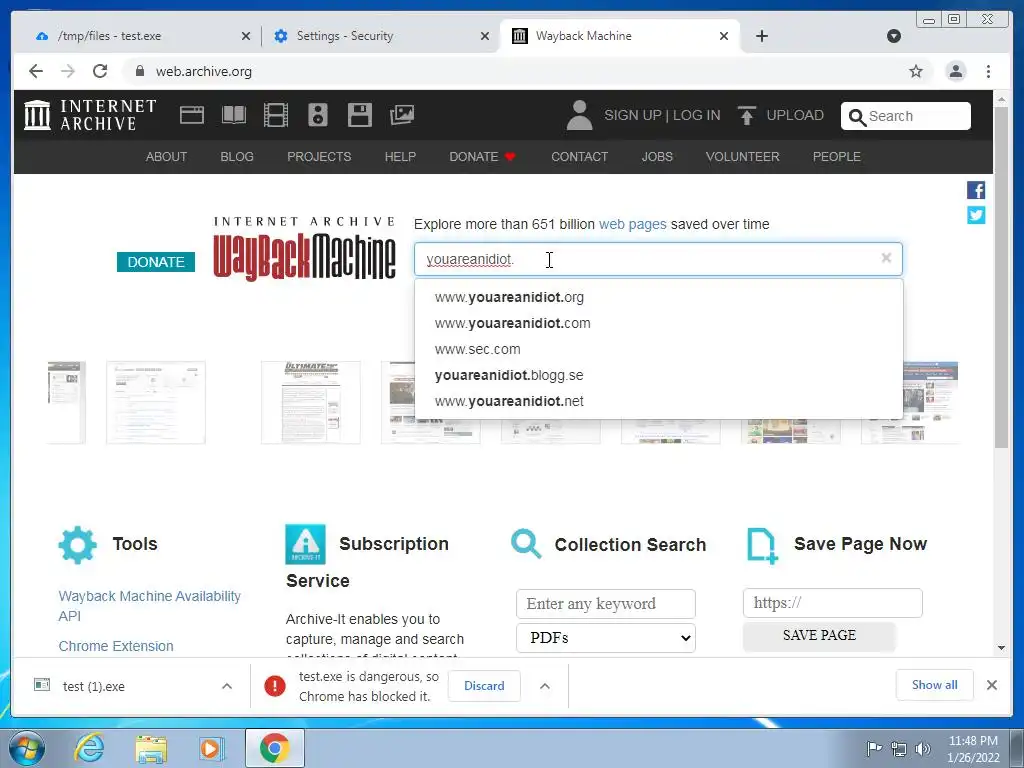Click the teal DONATE button
Image resolution: width=1024 pixels, height=768 pixels.
(156, 262)
